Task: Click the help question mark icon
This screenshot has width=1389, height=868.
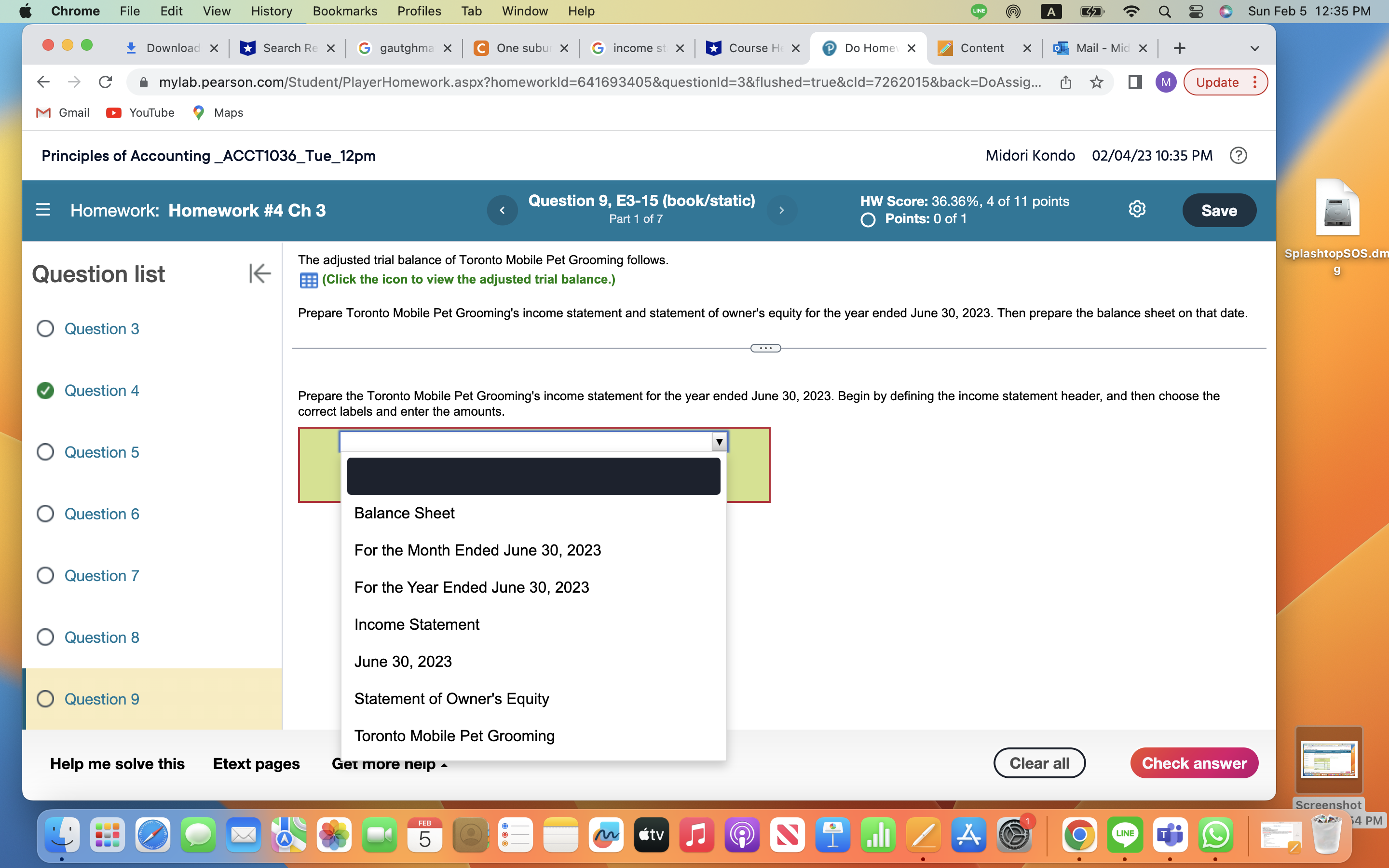Action: 1238,155
